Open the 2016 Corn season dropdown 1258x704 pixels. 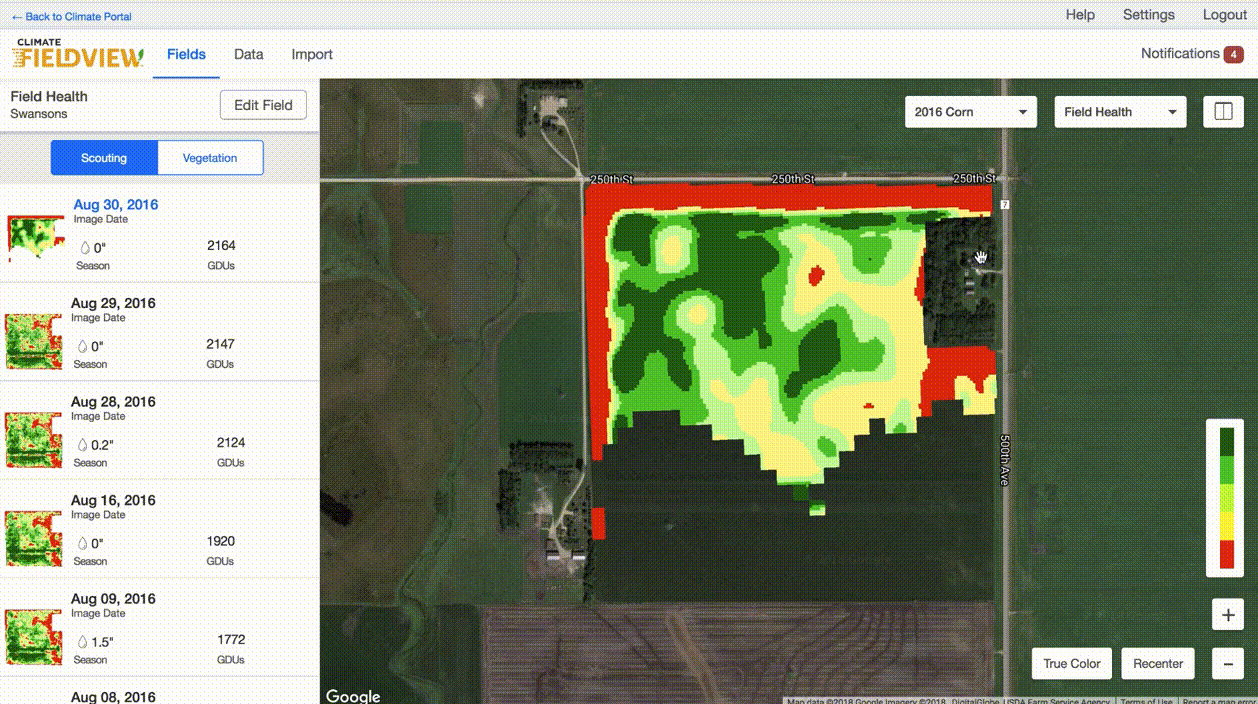click(970, 112)
